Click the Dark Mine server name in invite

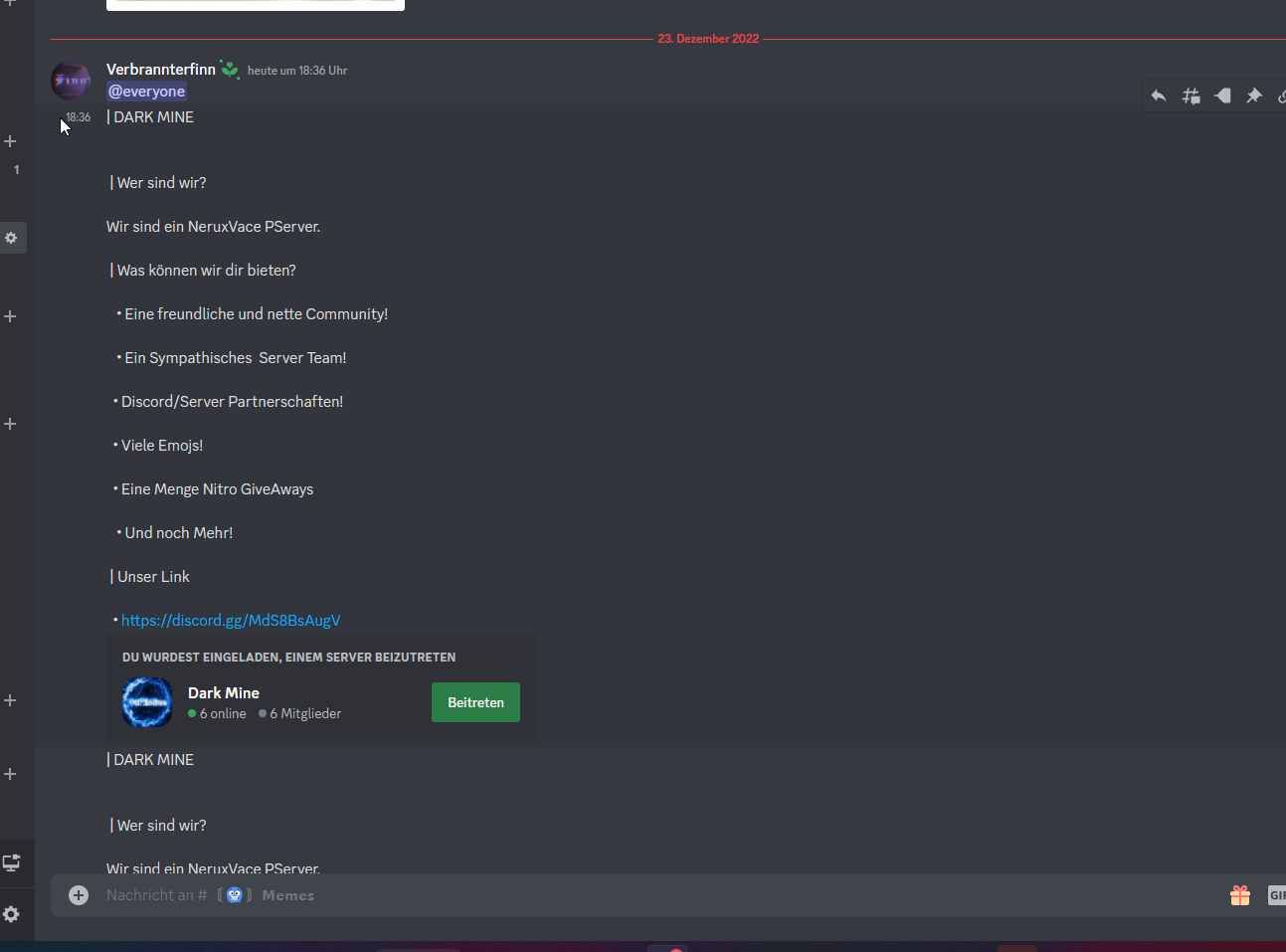click(224, 692)
